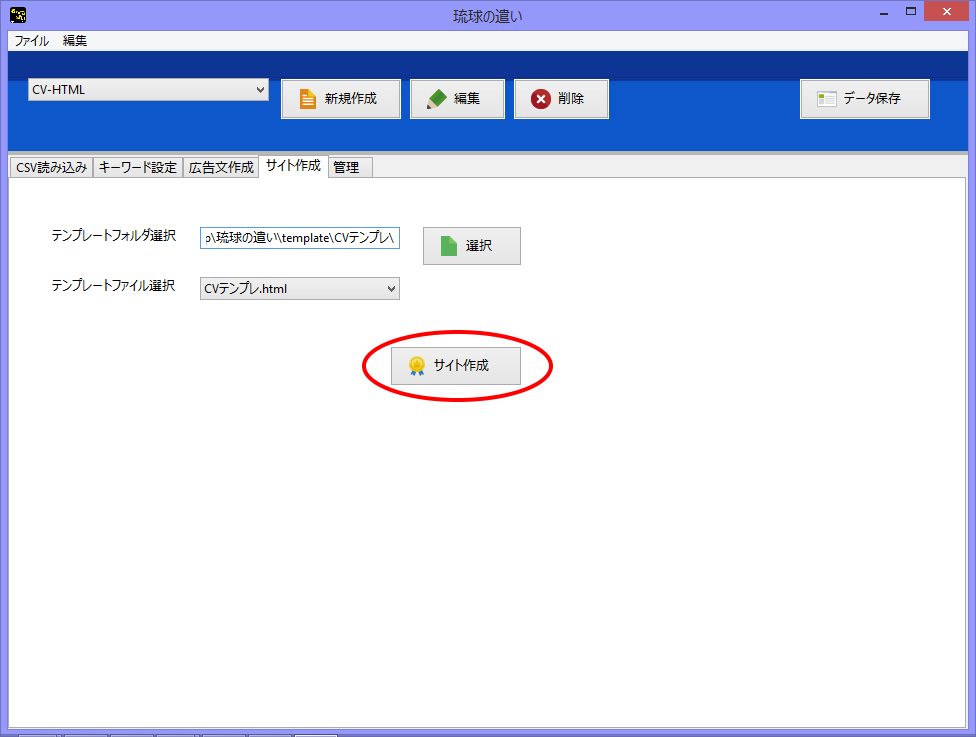The height and width of the screenshot is (737, 976).
Task: Click the template folder path field
Action: 299,238
